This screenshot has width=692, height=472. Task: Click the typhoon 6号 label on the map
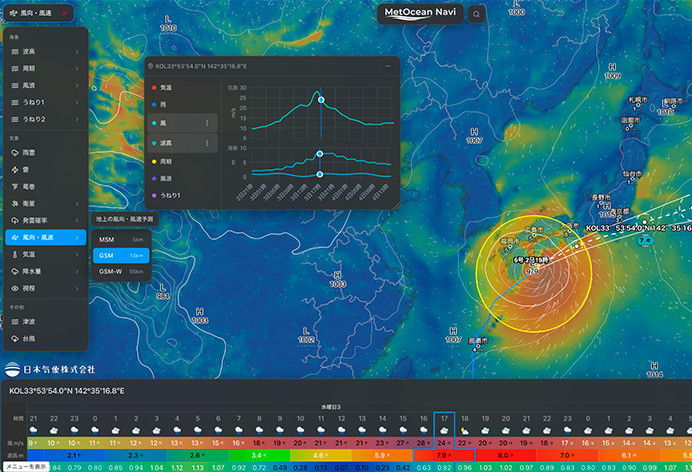click(x=531, y=260)
